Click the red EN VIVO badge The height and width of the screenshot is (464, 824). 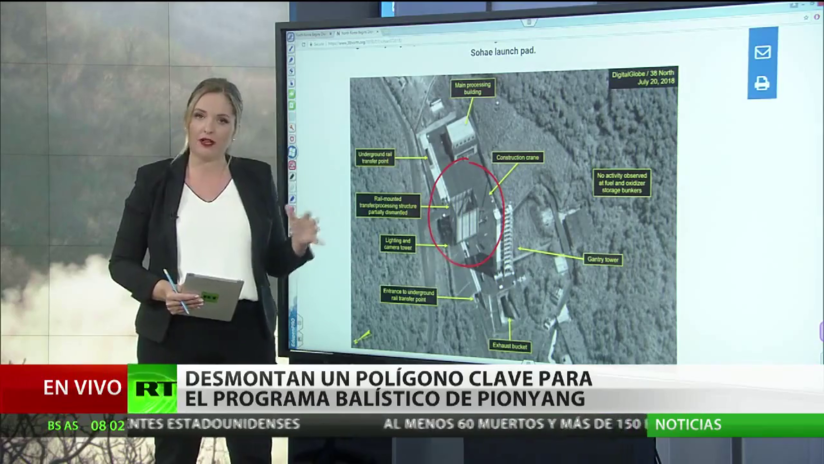point(82,388)
